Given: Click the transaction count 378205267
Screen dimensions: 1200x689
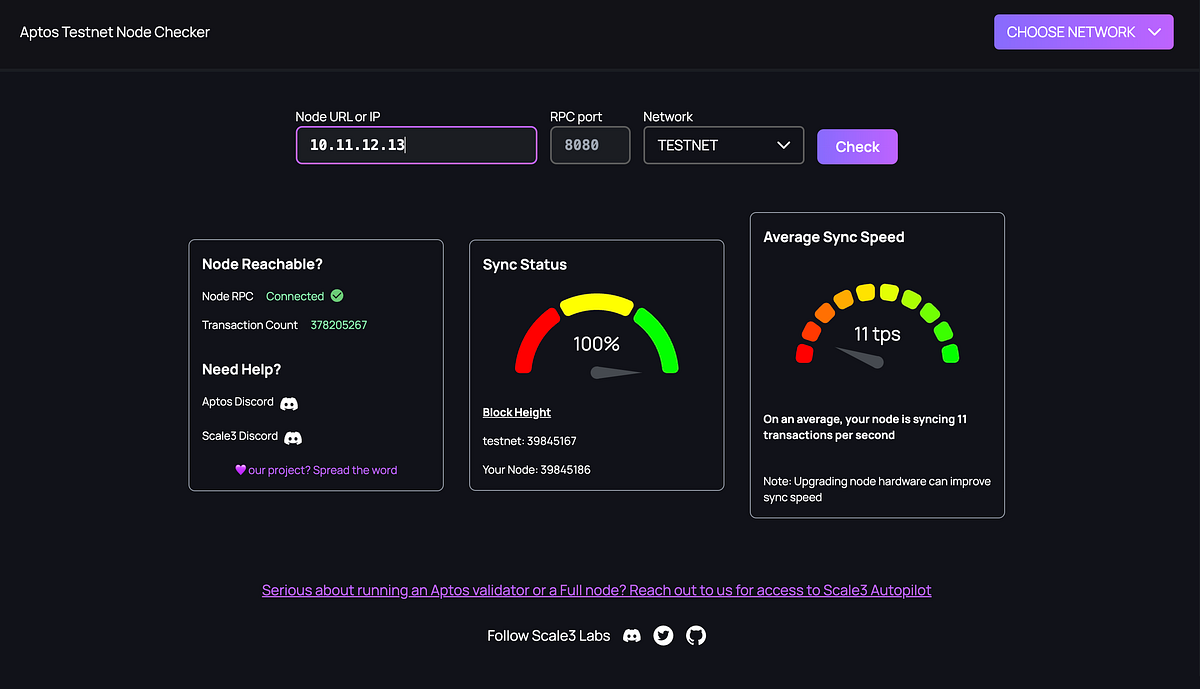Looking at the screenshot, I should (338, 324).
